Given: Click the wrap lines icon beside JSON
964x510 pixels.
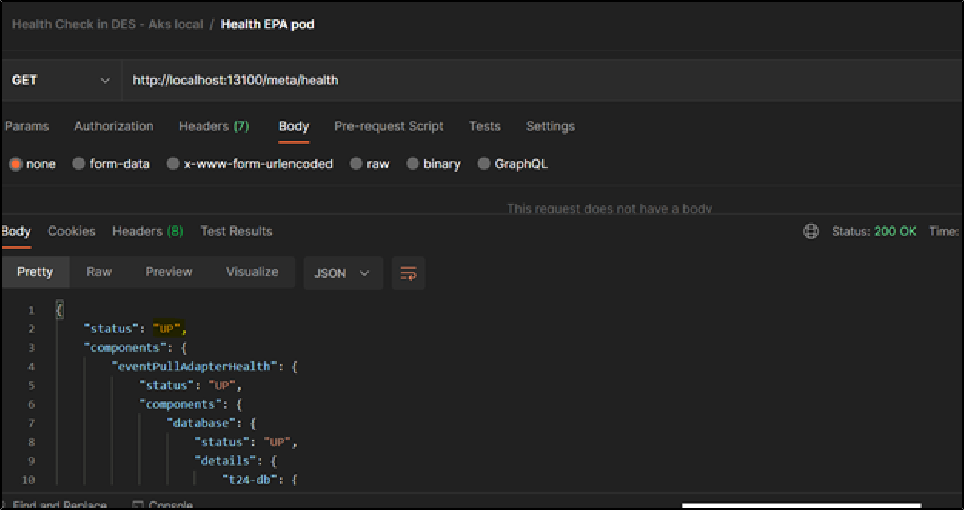Looking at the screenshot, I should coord(408,273).
